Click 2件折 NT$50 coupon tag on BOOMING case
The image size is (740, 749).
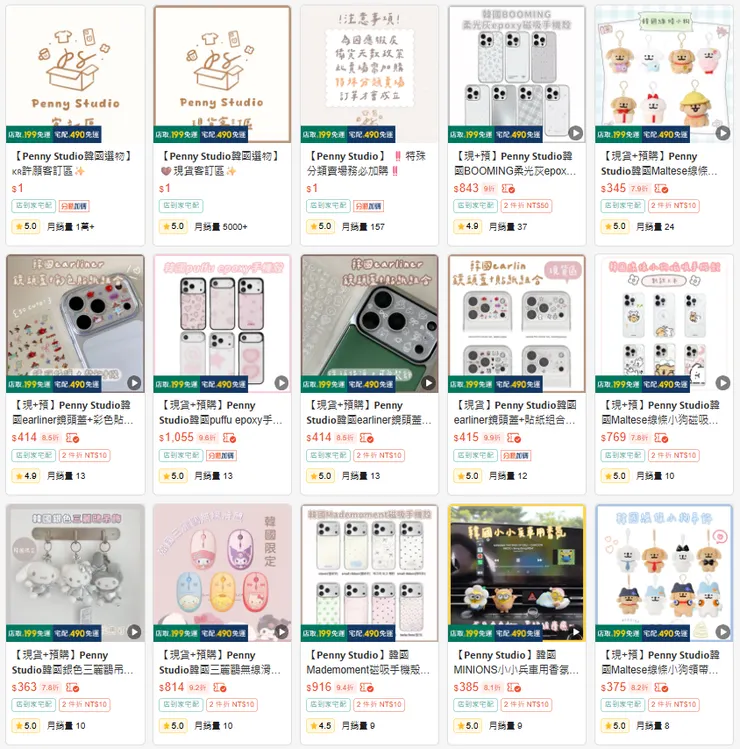(x=526, y=206)
